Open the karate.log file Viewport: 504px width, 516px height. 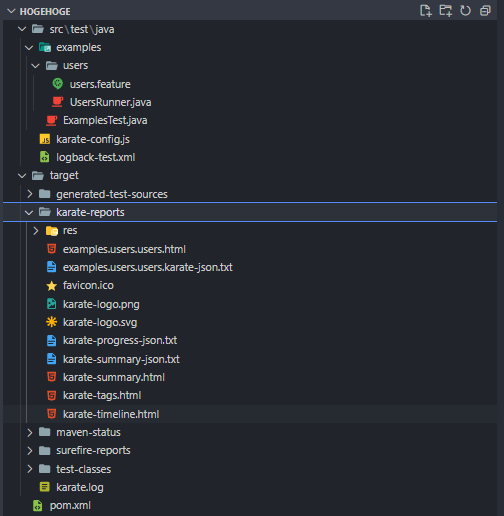pyautogui.click(x=80, y=487)
